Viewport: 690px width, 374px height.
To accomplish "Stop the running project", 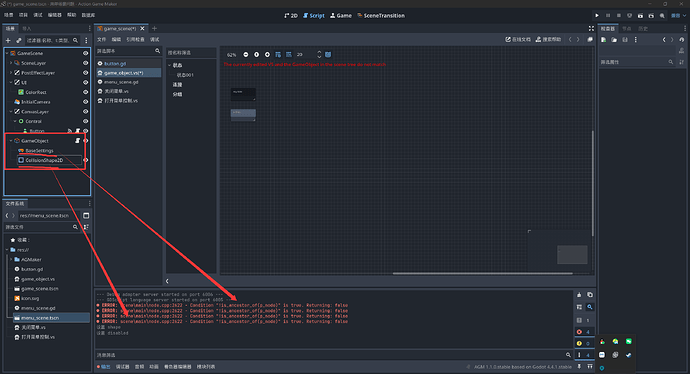I will tap(618, 15).
